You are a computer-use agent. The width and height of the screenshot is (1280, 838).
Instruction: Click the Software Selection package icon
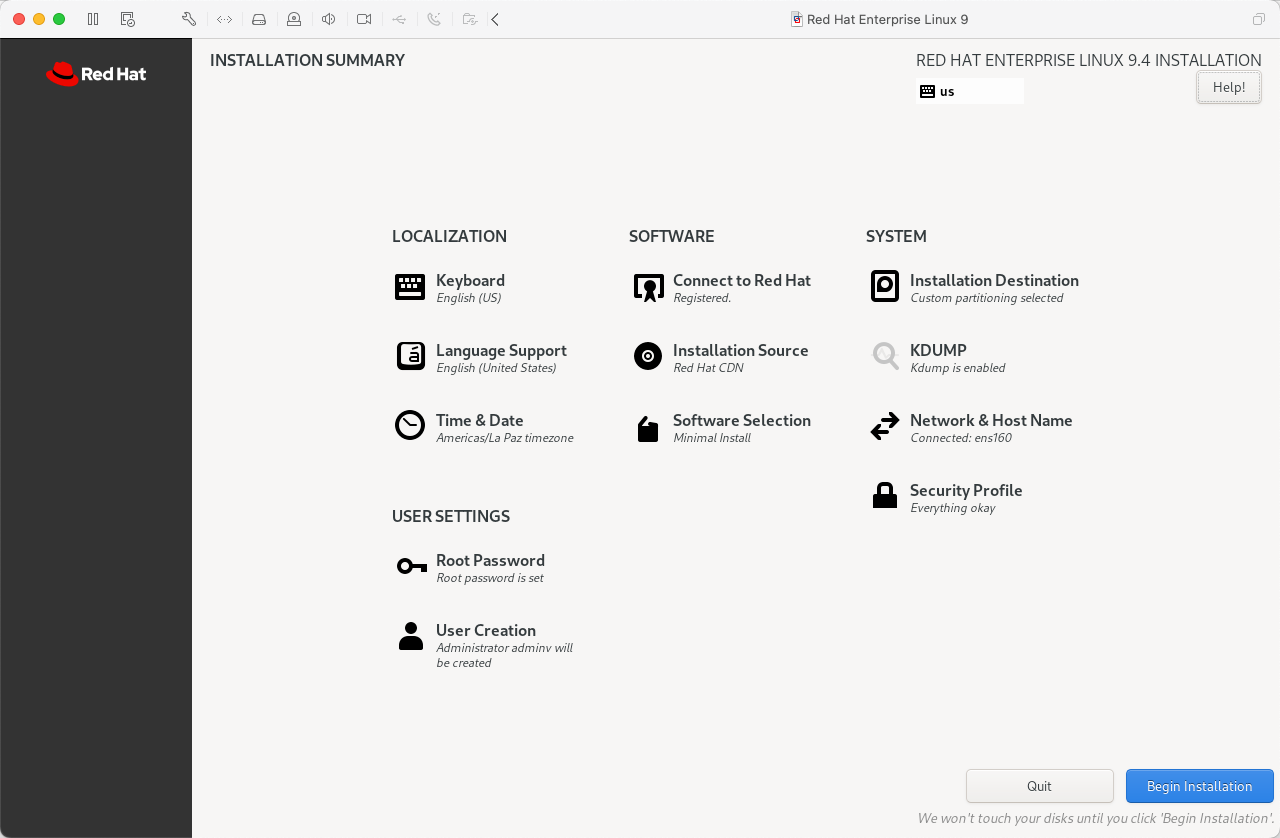pyautogui.click(x=648, y=429)
